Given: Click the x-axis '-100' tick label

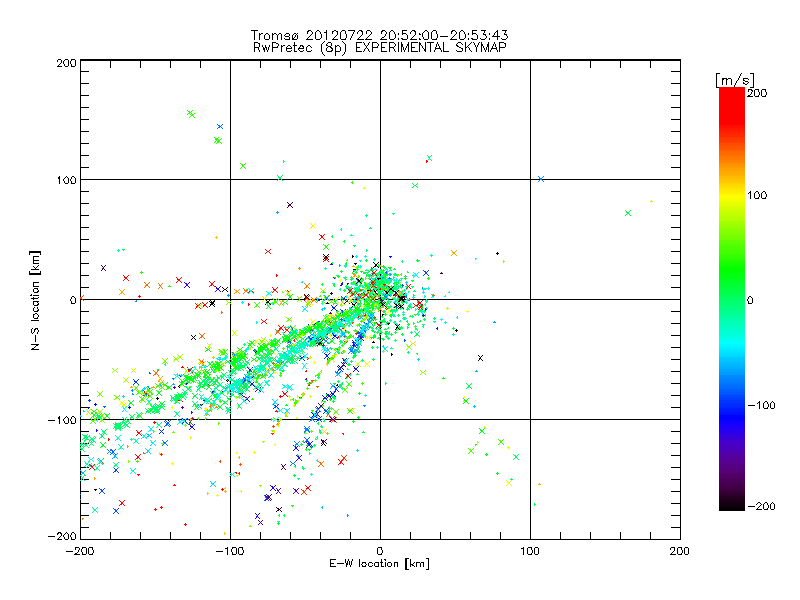Looking at the screenshot, I should click(230, 551).
